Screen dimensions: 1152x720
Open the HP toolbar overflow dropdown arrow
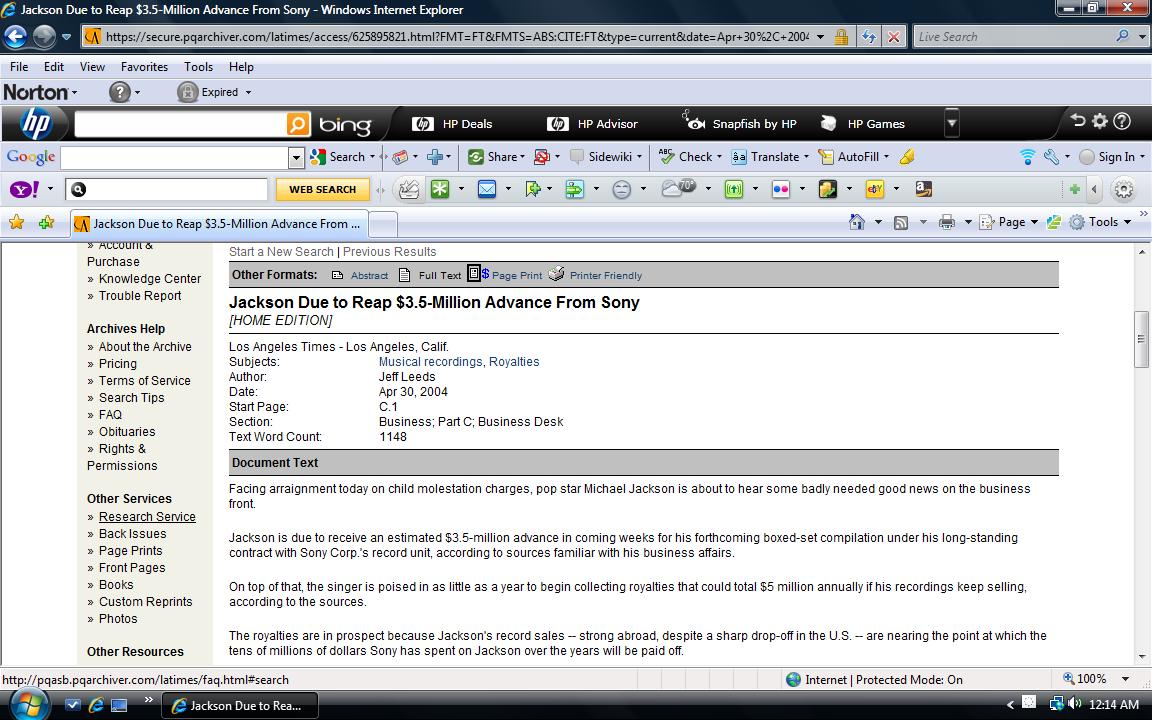pos(951,123)
